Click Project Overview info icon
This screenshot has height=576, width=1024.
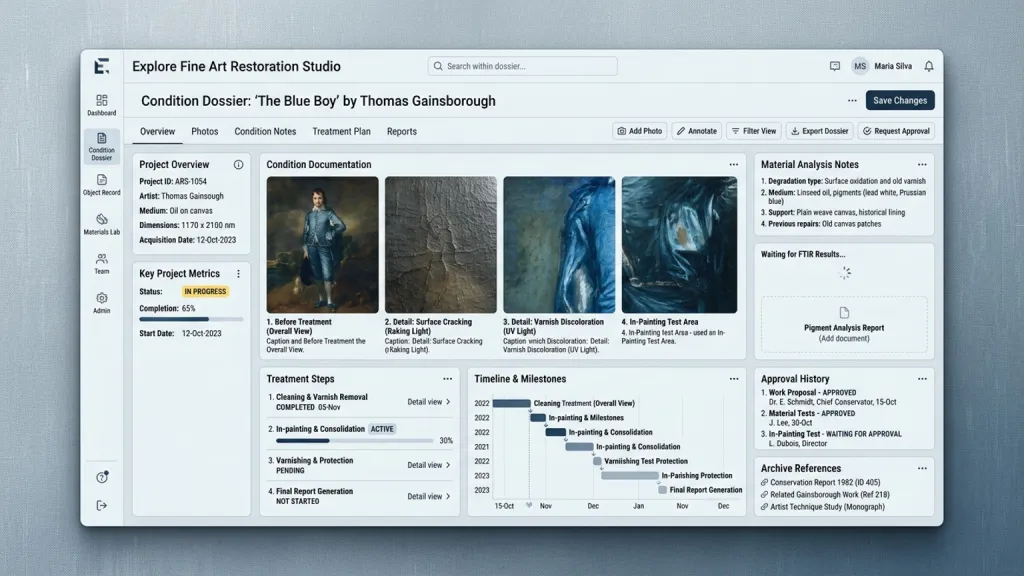point(238,165)
